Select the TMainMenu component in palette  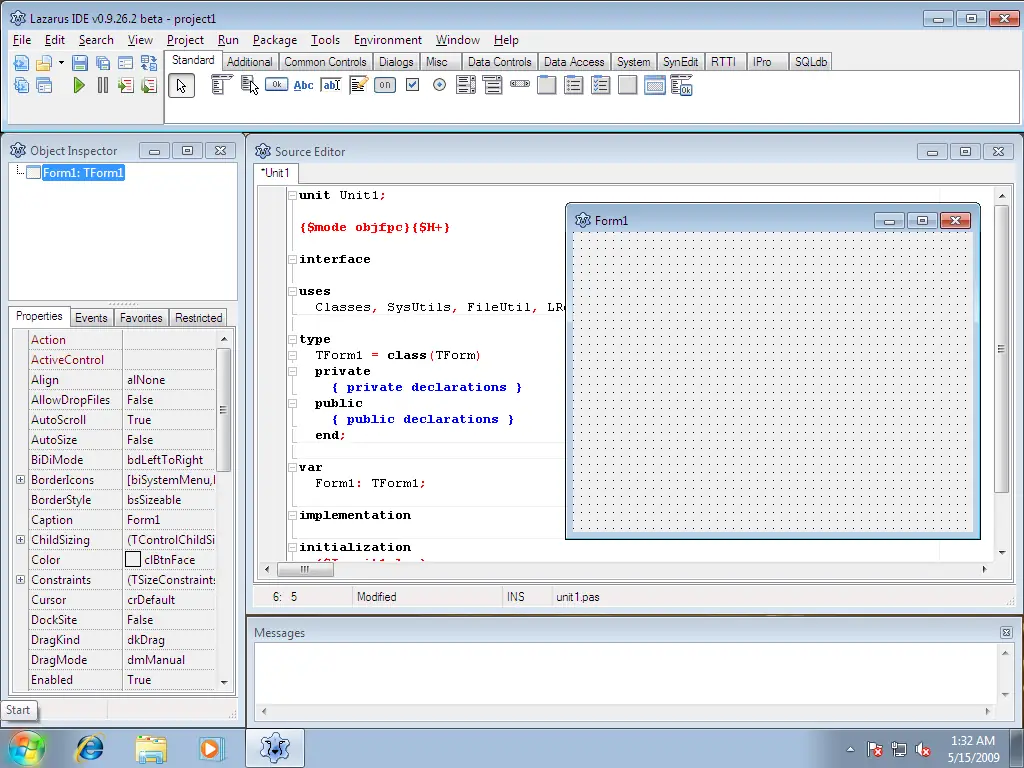(222, 86)
